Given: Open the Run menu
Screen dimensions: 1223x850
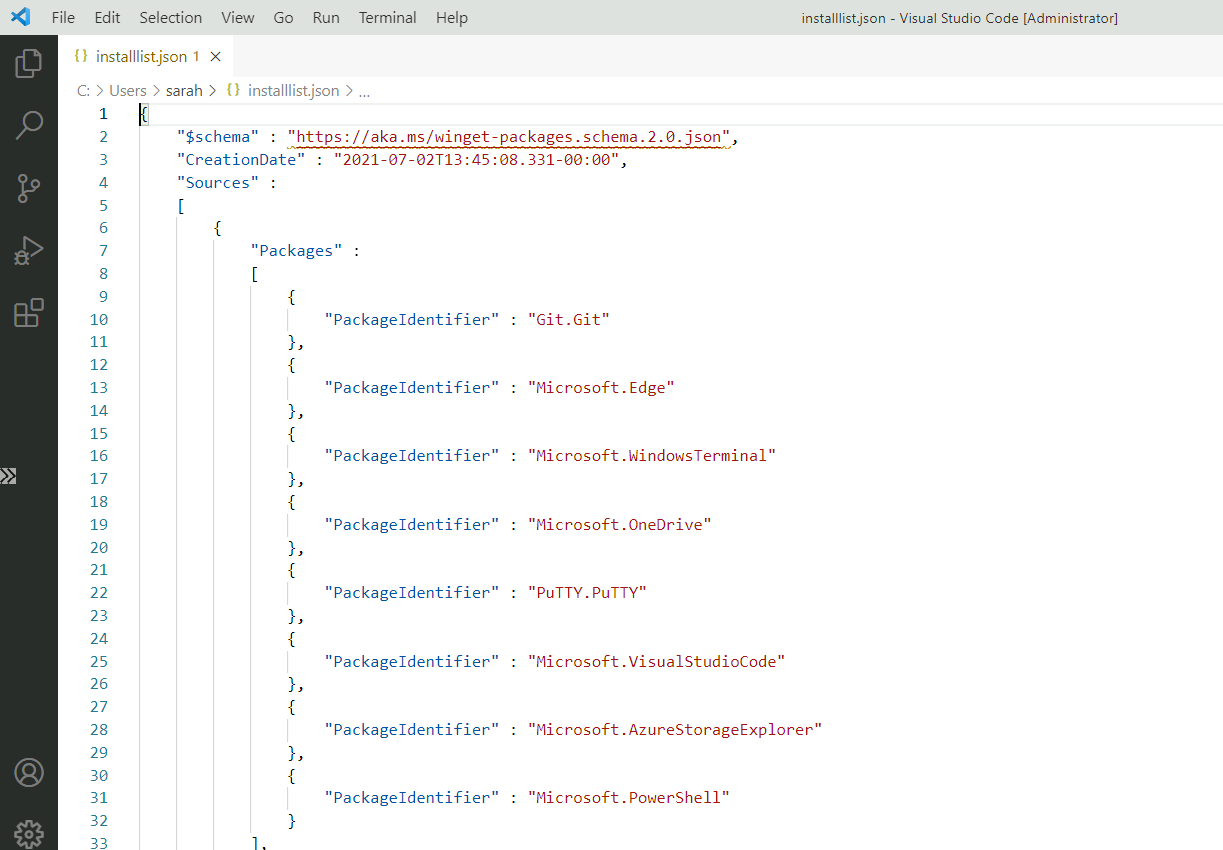Looking at the screenshot, I should point(326,18).
